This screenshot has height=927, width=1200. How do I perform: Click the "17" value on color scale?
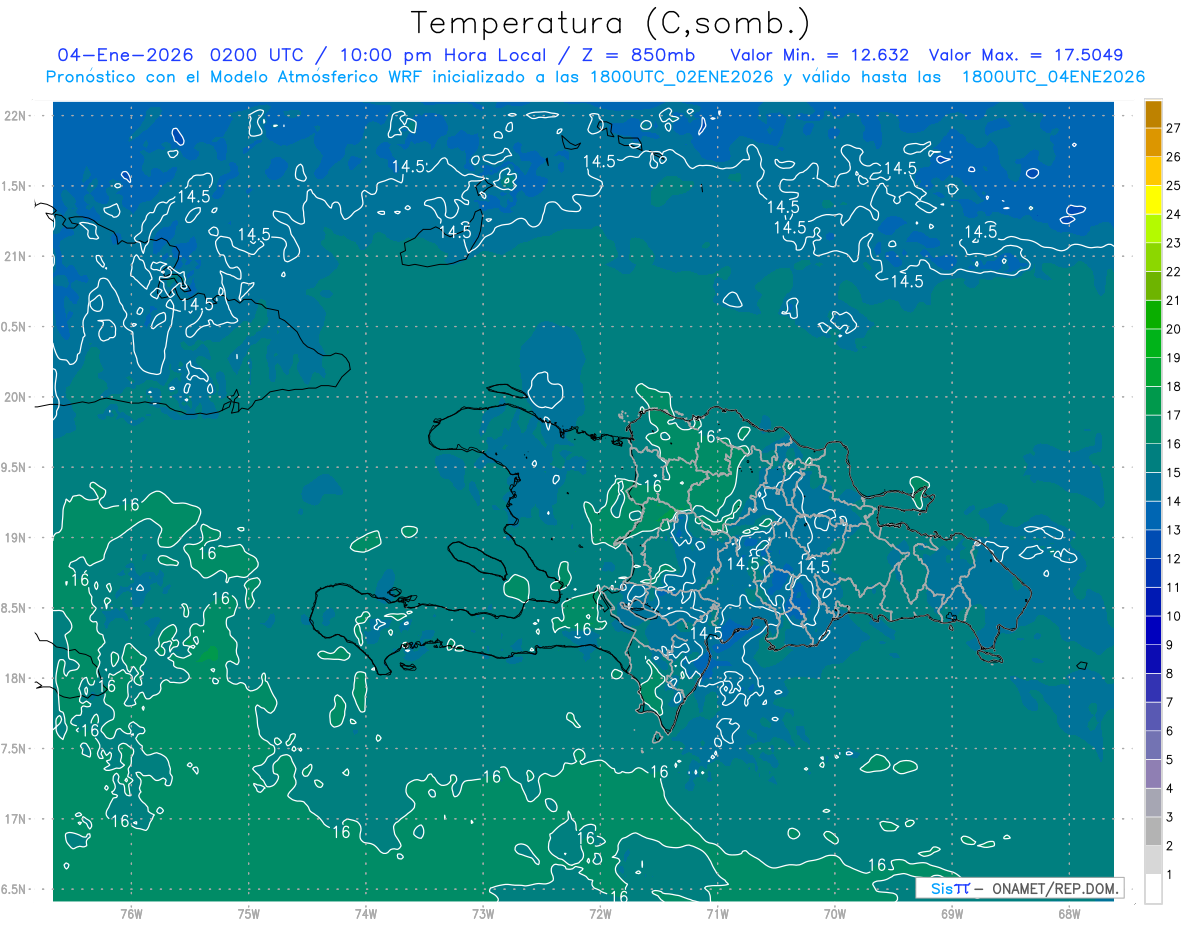pyautogui.click(x=1174, y=415)
